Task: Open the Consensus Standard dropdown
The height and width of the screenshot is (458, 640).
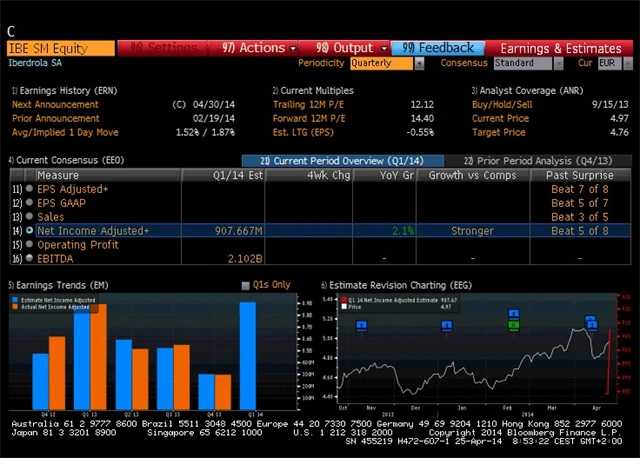Action: click(x=526, y=63)
